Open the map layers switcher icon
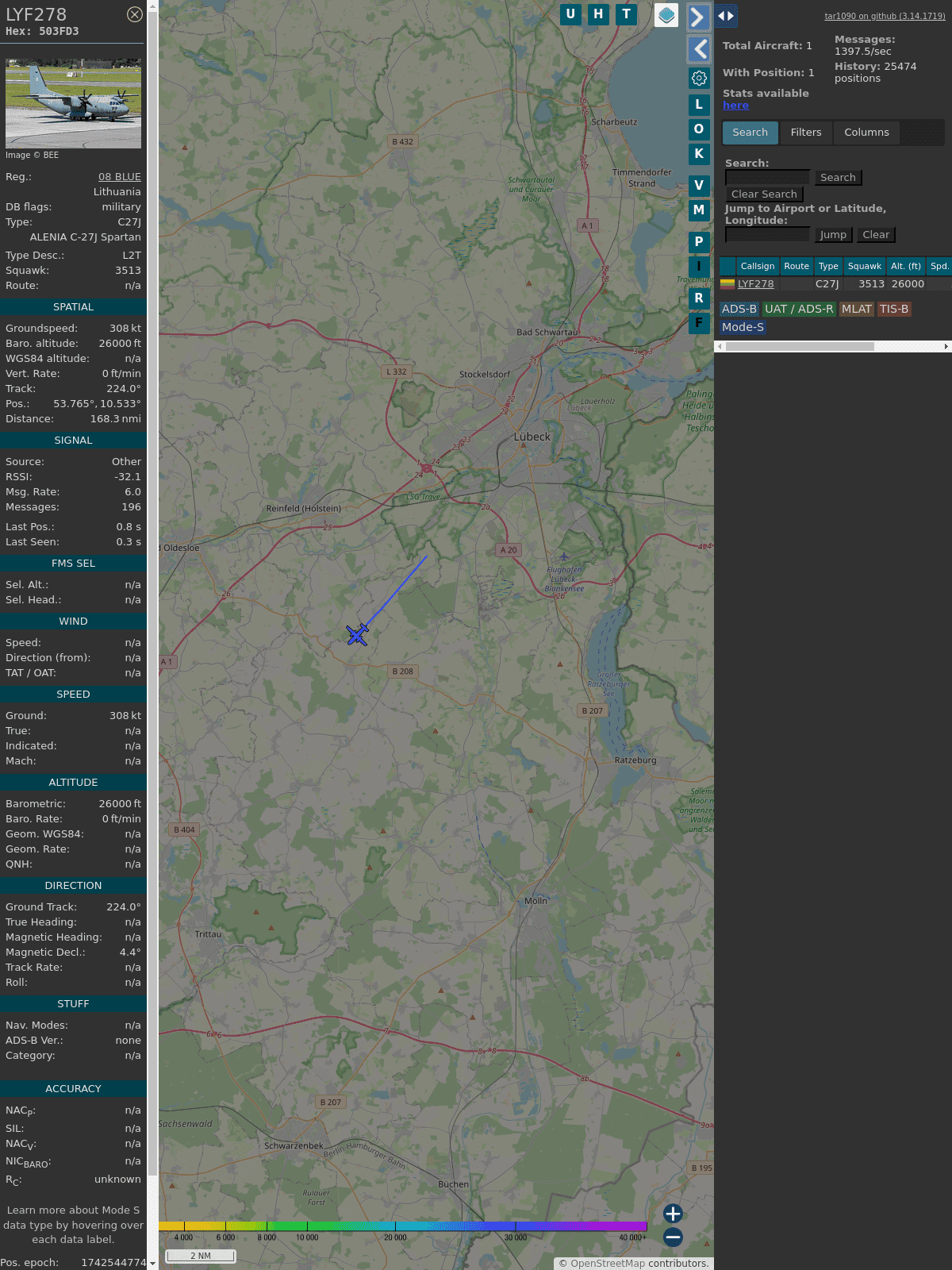Screen dimensions: 952x1270 (666, 15)
